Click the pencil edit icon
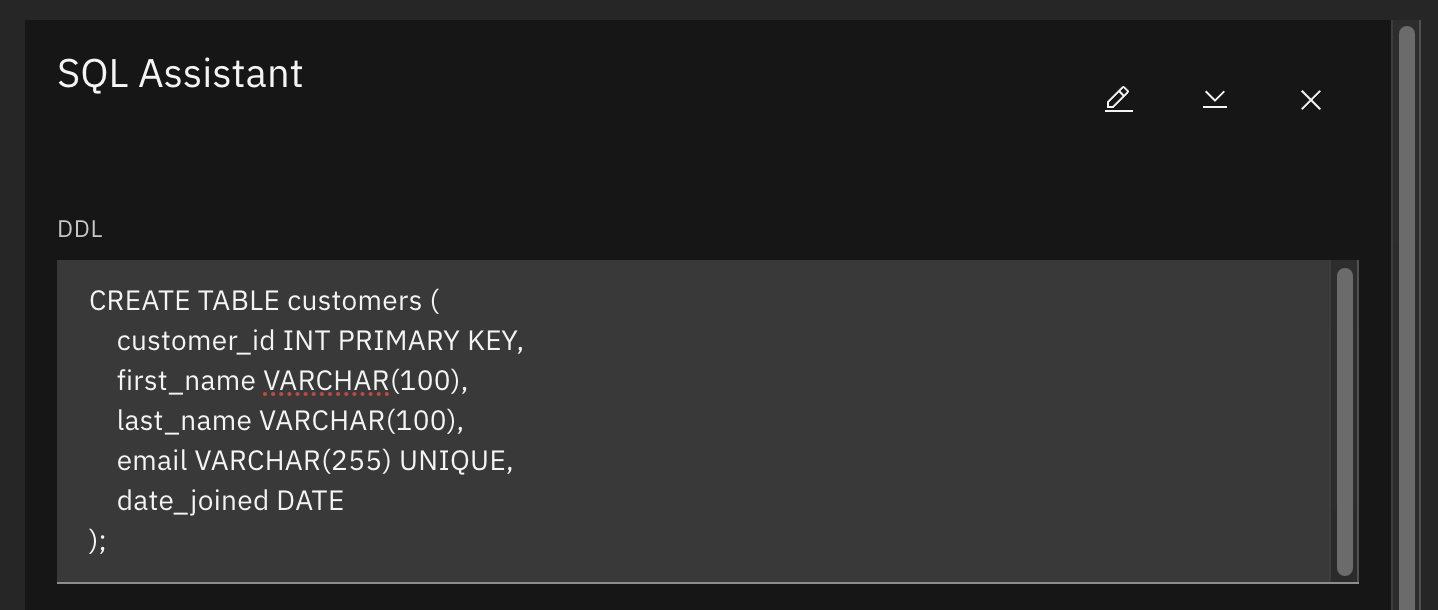1438x610 pixels. 1118,99
